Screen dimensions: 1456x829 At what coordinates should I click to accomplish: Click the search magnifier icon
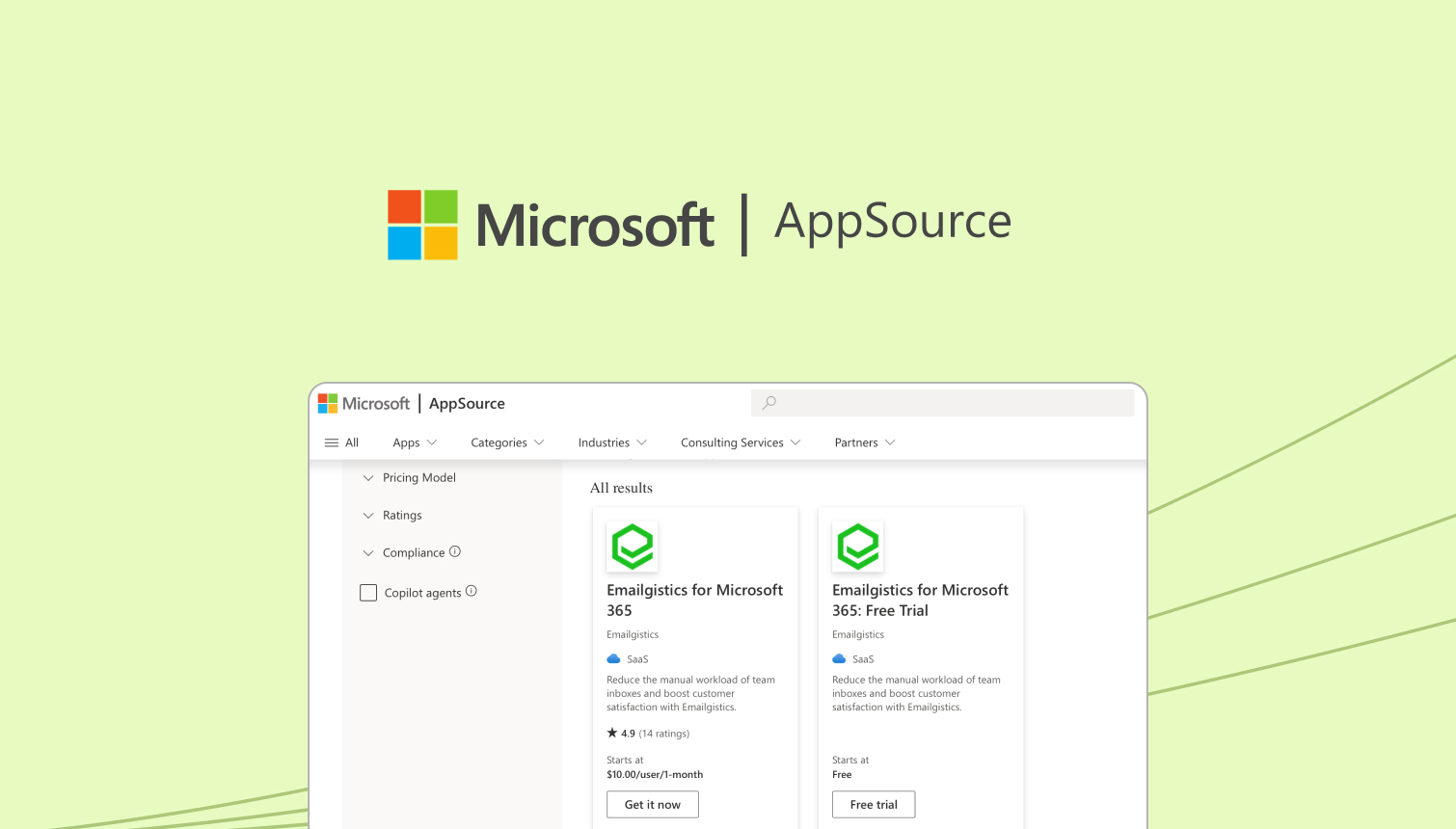(768, 403)
